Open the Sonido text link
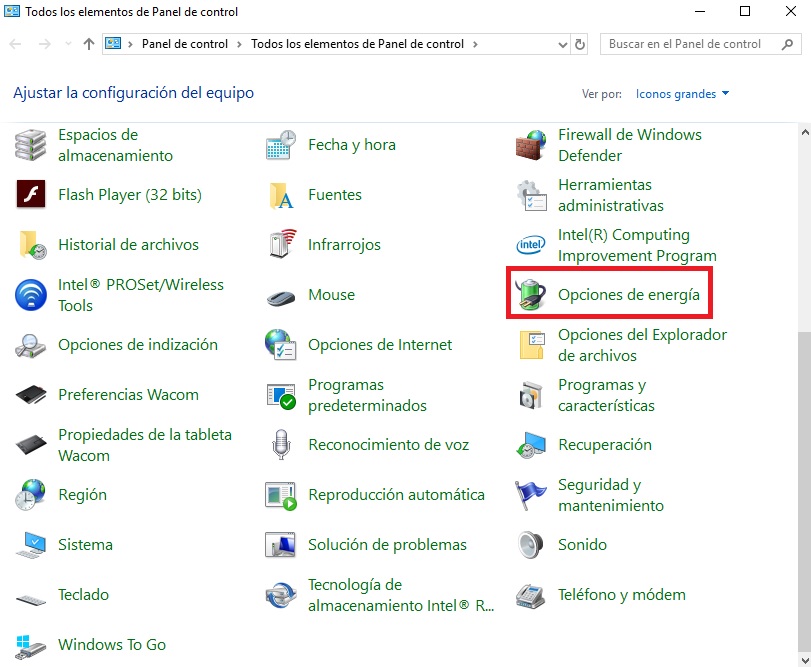This screenshot has width=811, height=667. pos(582,544)
